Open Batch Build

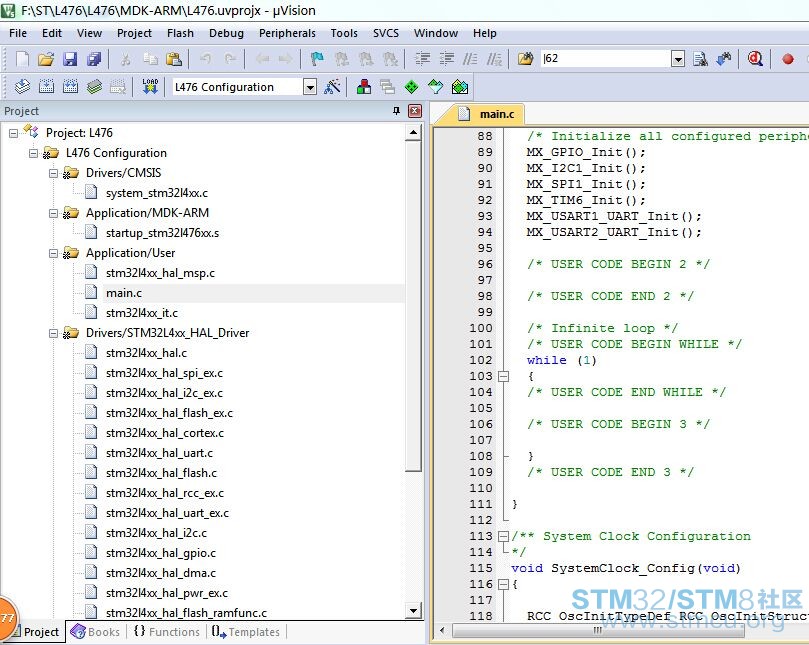pos(94,87)
